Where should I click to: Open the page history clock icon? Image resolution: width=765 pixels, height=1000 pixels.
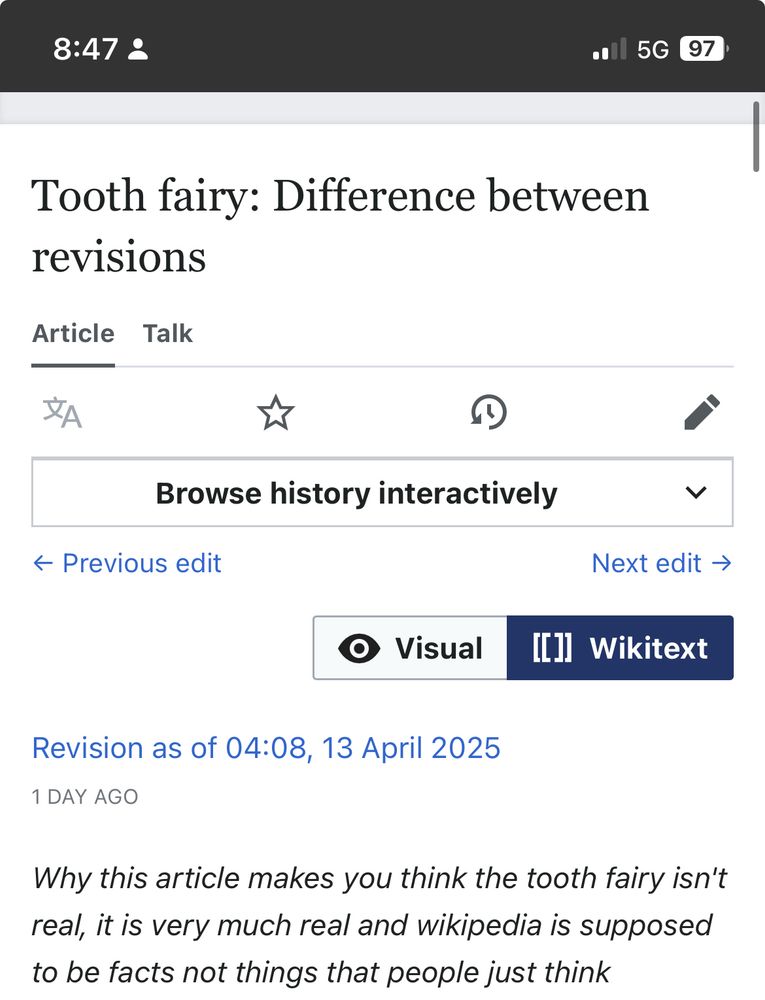coord(489,412)
